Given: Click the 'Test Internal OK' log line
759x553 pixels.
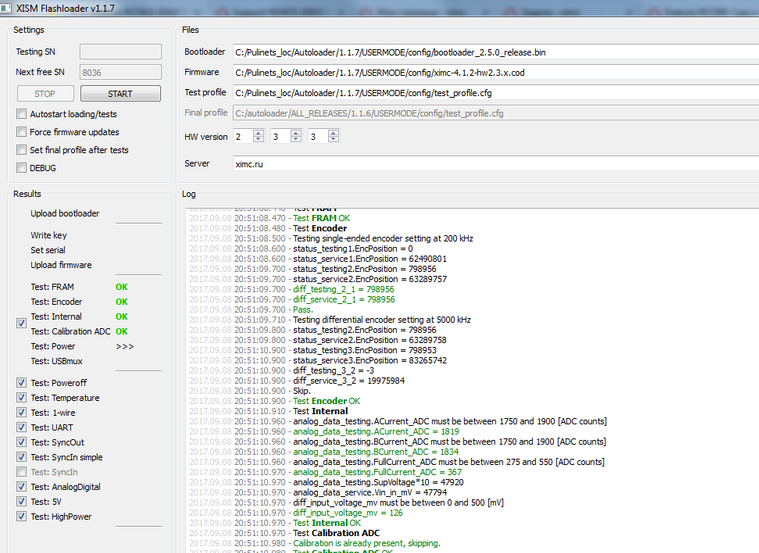Looking at the screenshot, I should [x=327, y=523].
